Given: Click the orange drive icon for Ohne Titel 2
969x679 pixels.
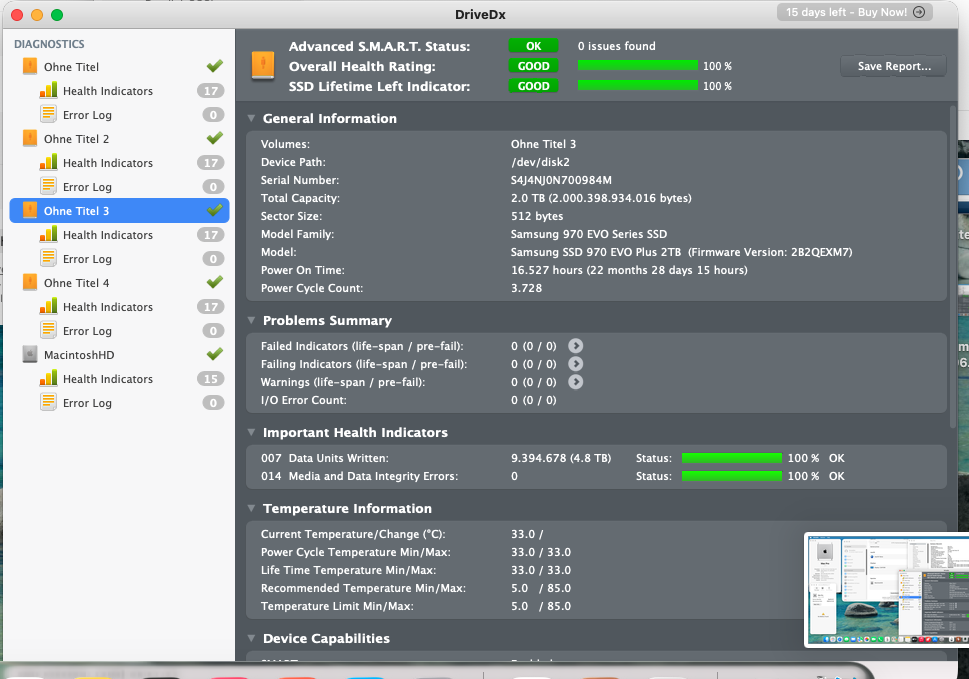Looking at the screenshot, I should coord(30,139).
